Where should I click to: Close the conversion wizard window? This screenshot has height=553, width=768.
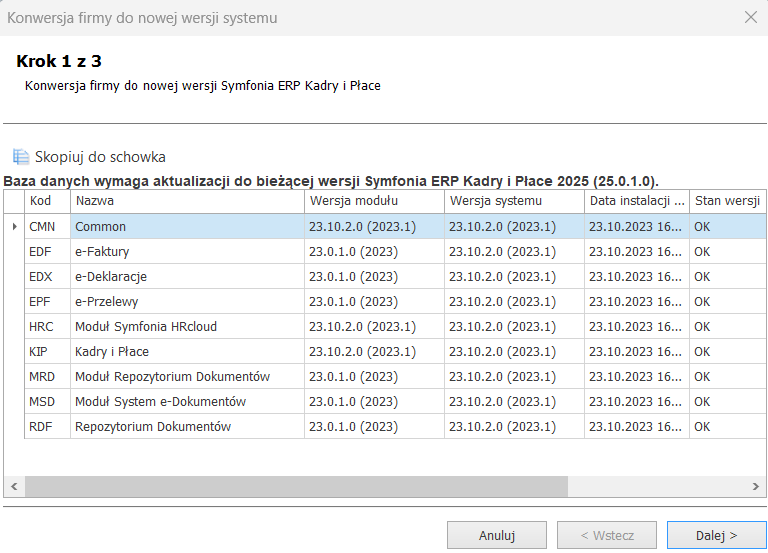tap(750, 18)
